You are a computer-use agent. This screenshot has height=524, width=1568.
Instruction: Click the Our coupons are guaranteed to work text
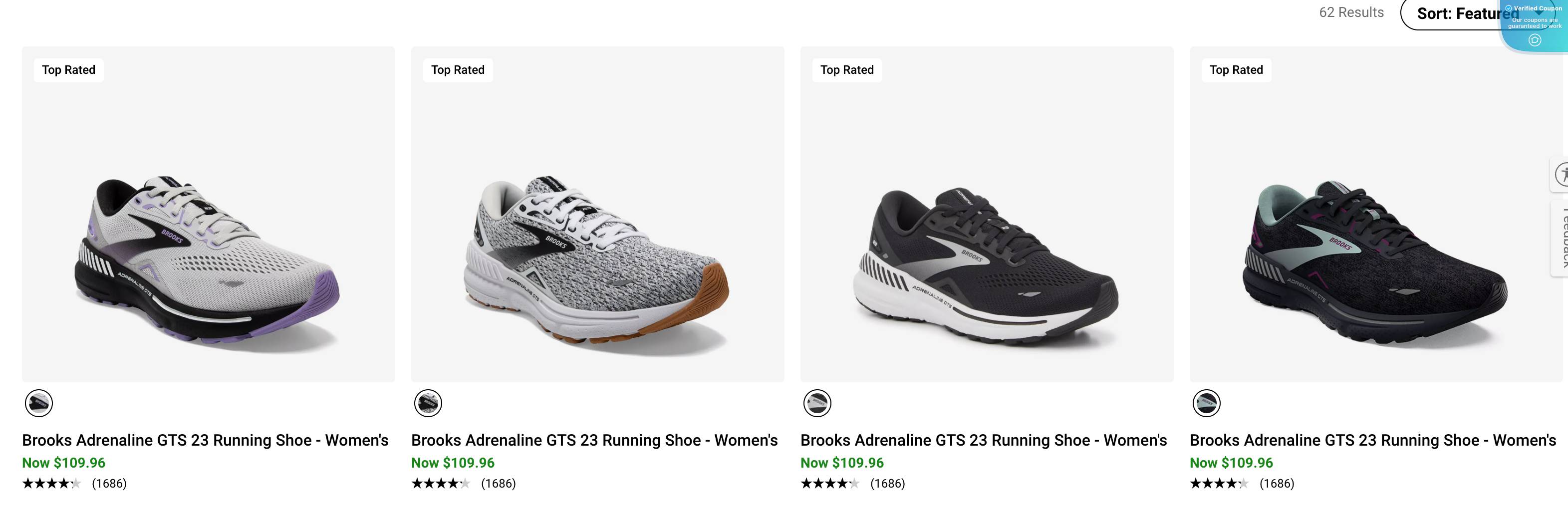1535,23
